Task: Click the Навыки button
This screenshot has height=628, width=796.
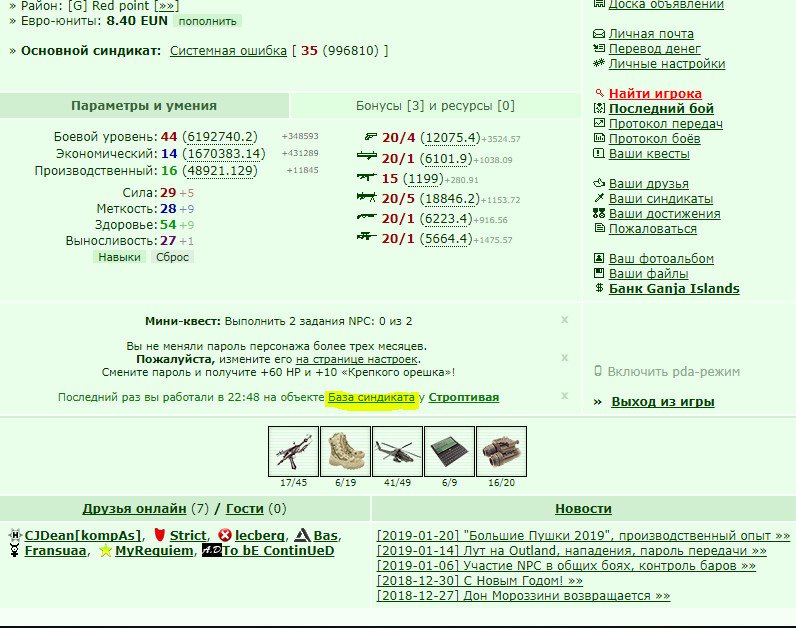Action: tap(119, 257)
